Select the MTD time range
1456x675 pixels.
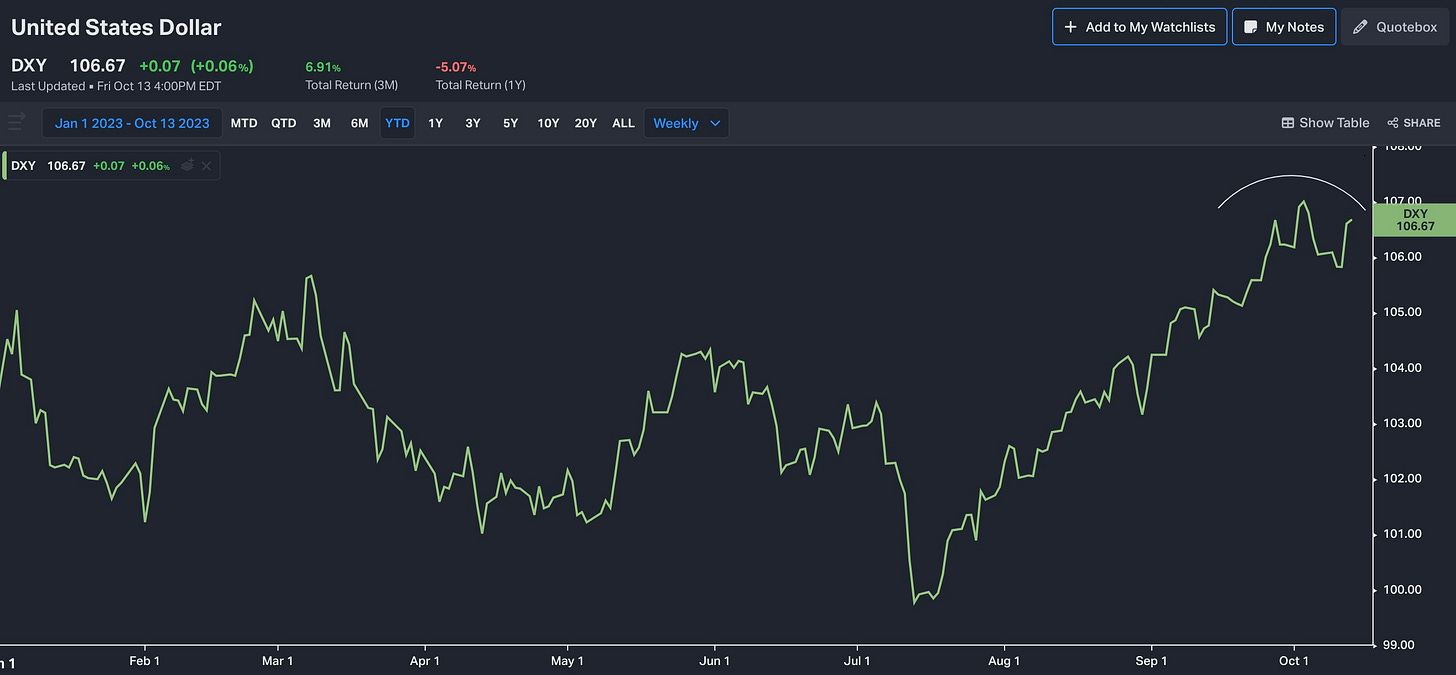(244, 123)
